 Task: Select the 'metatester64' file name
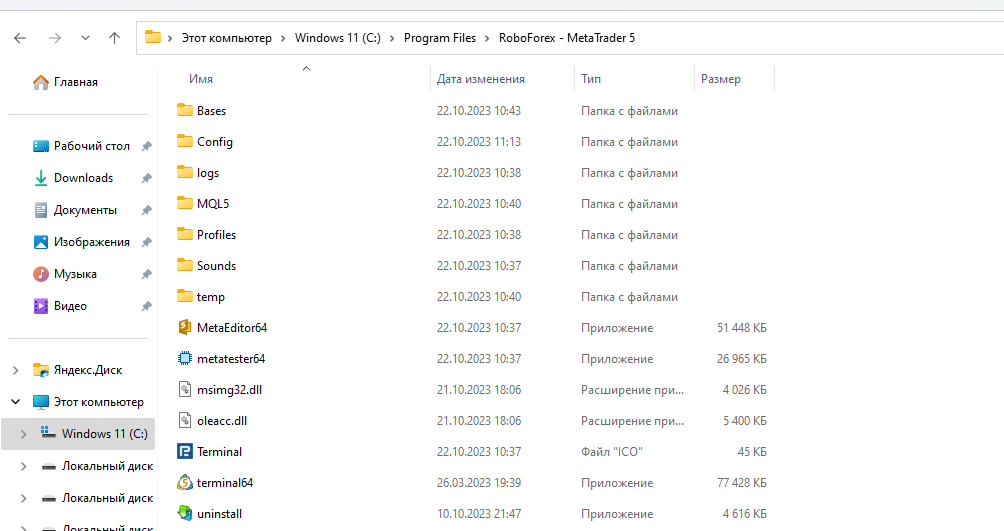(231, 359)
